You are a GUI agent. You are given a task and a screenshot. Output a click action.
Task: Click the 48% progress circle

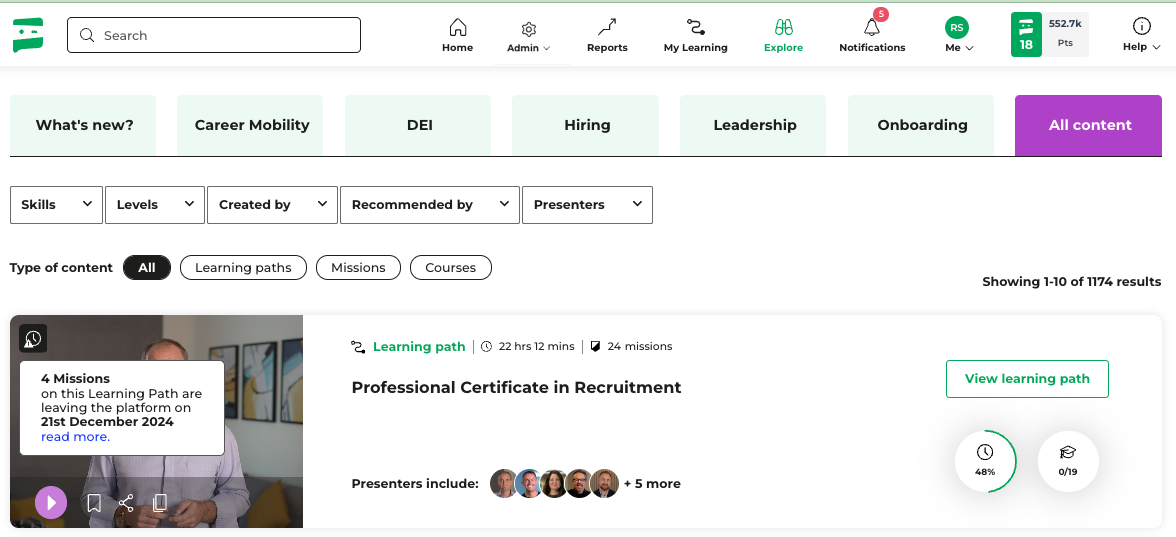[985, 462]
